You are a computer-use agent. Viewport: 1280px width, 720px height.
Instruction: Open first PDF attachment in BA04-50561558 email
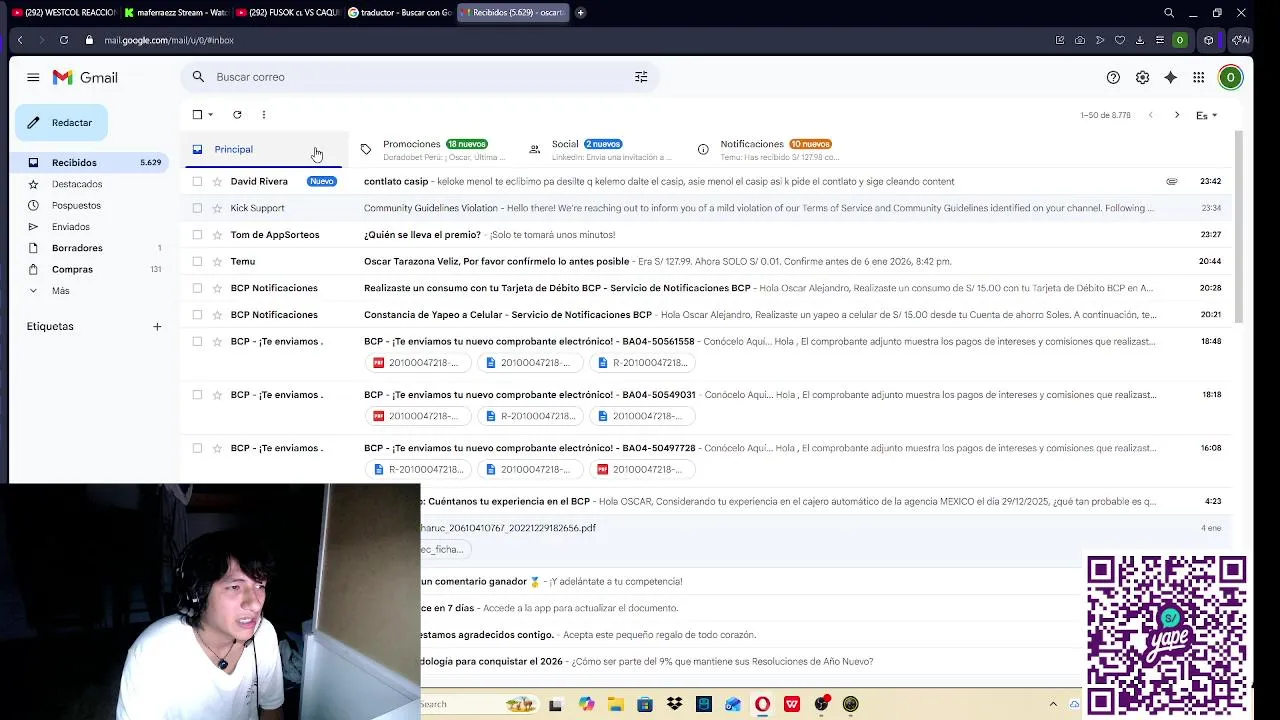pyautogui.click(x=417, y=363)
